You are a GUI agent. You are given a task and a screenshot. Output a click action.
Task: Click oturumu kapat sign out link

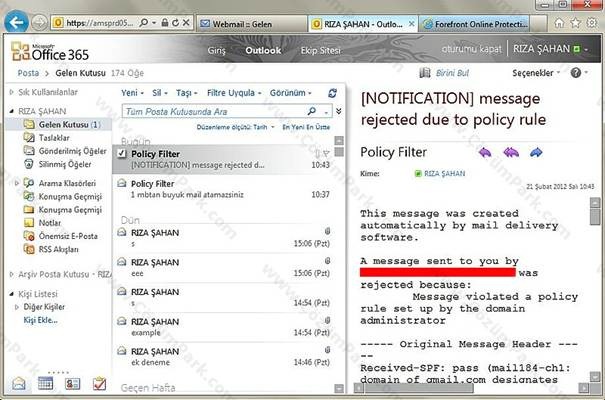pyautogui.click(x=471, y=49)
